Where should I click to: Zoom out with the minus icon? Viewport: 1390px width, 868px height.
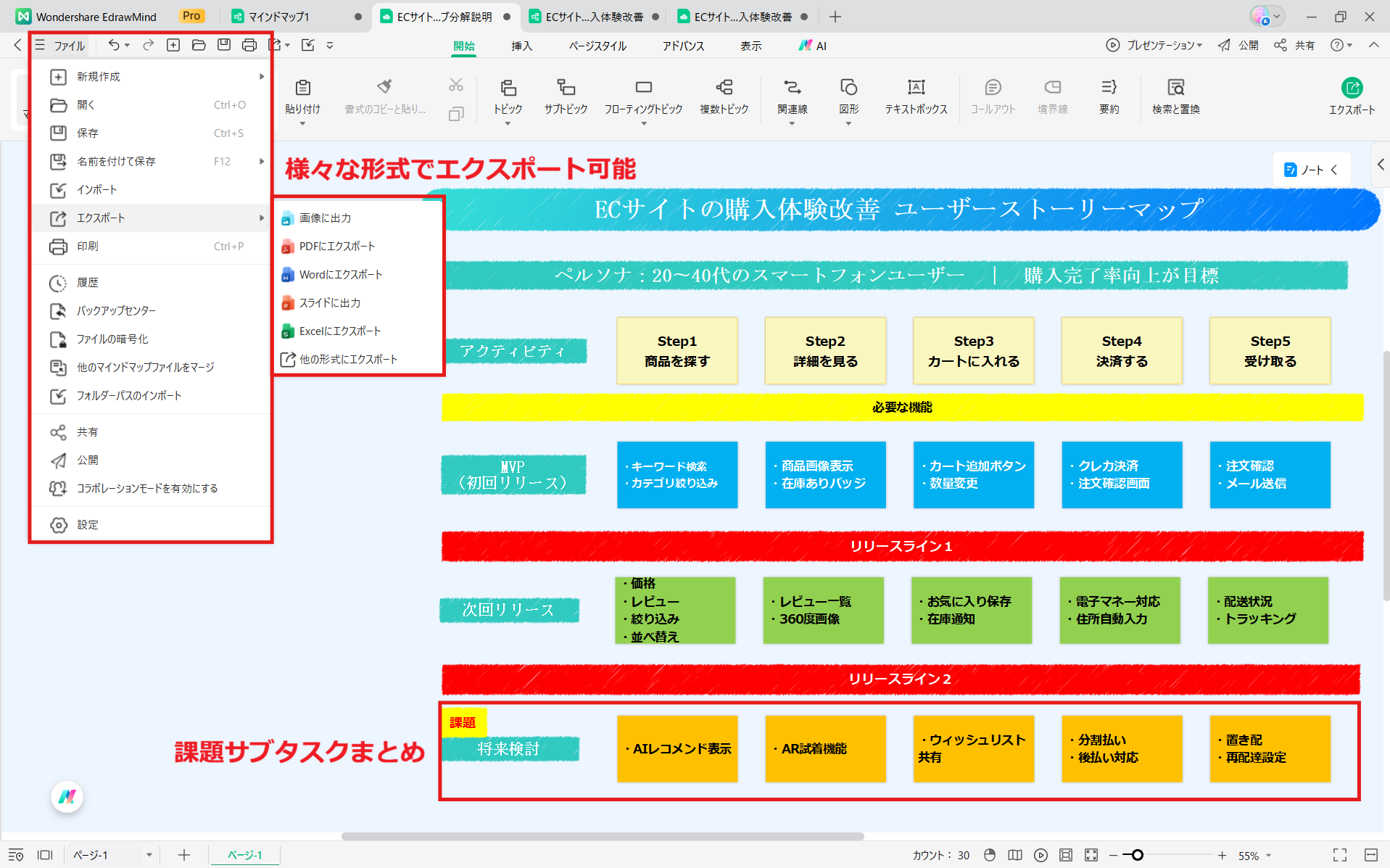click(x=1113, y=855)
